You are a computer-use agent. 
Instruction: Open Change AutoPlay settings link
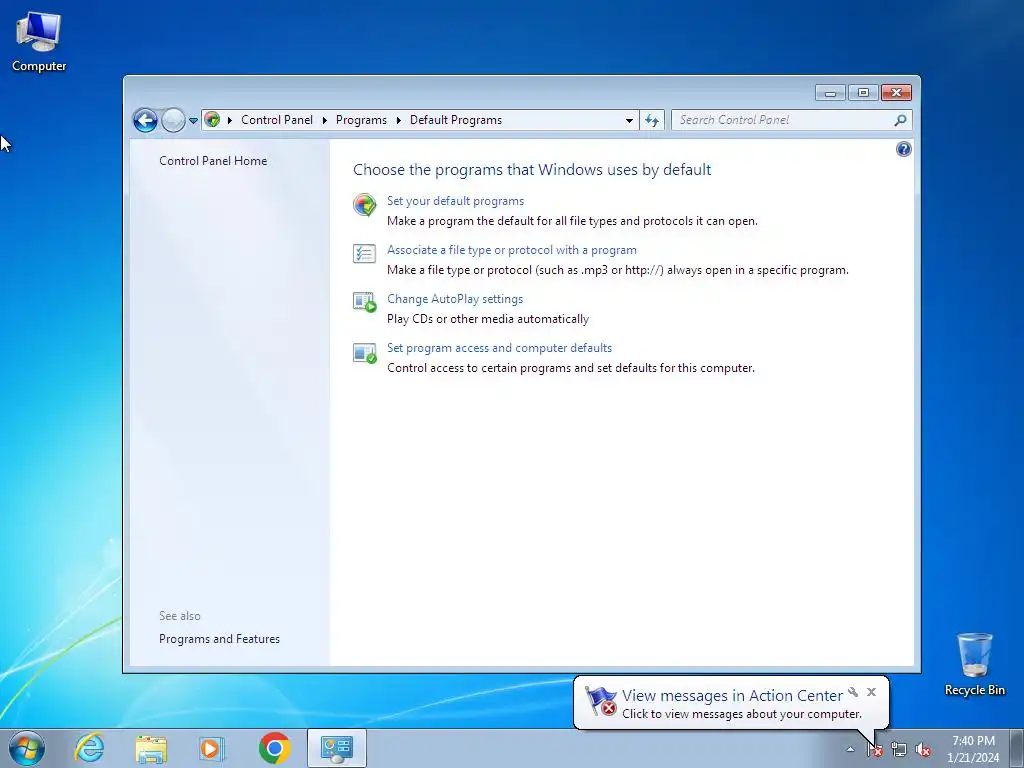click(455, 299)
